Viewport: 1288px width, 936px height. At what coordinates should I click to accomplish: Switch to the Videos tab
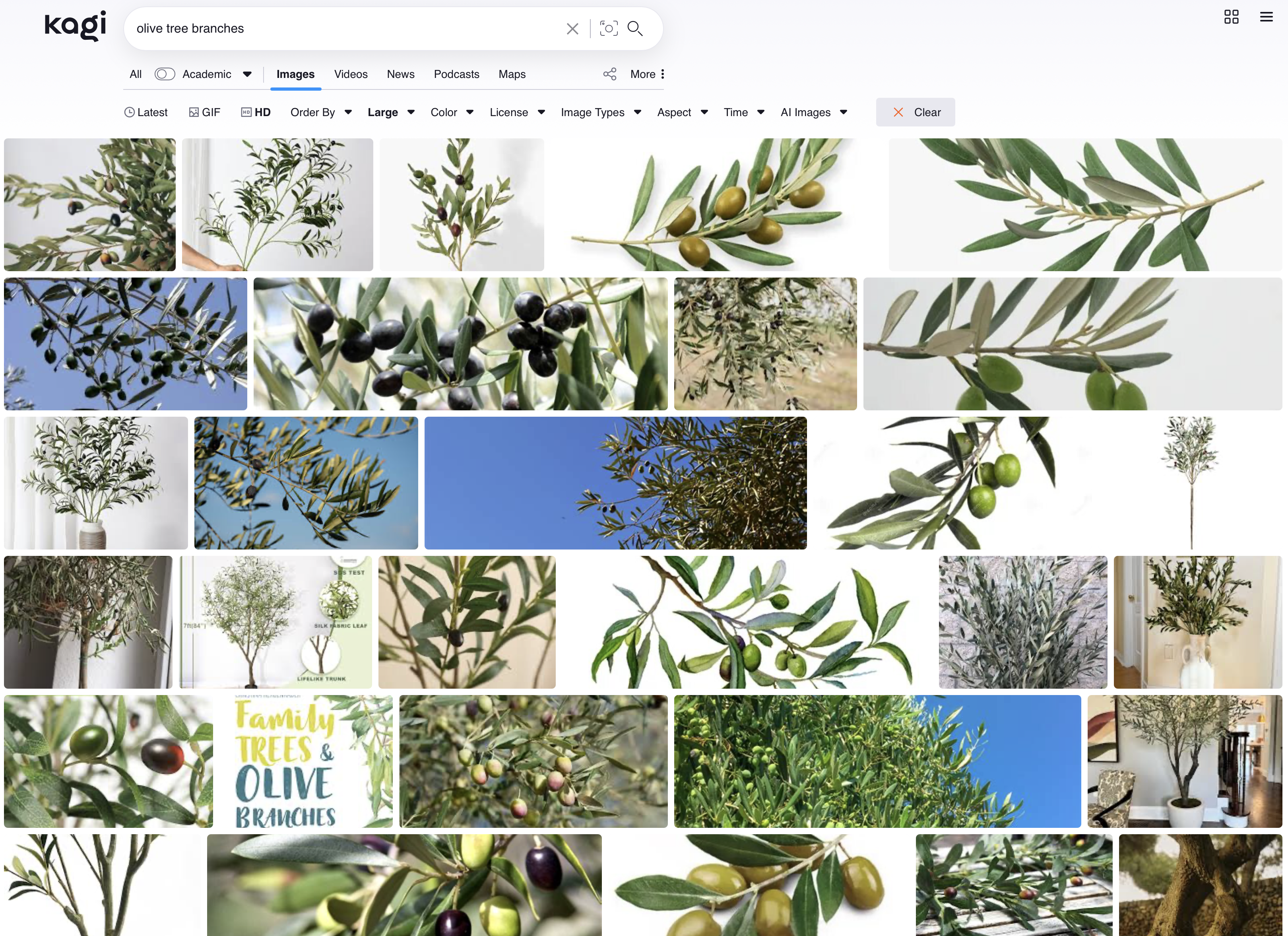(350, 74)
